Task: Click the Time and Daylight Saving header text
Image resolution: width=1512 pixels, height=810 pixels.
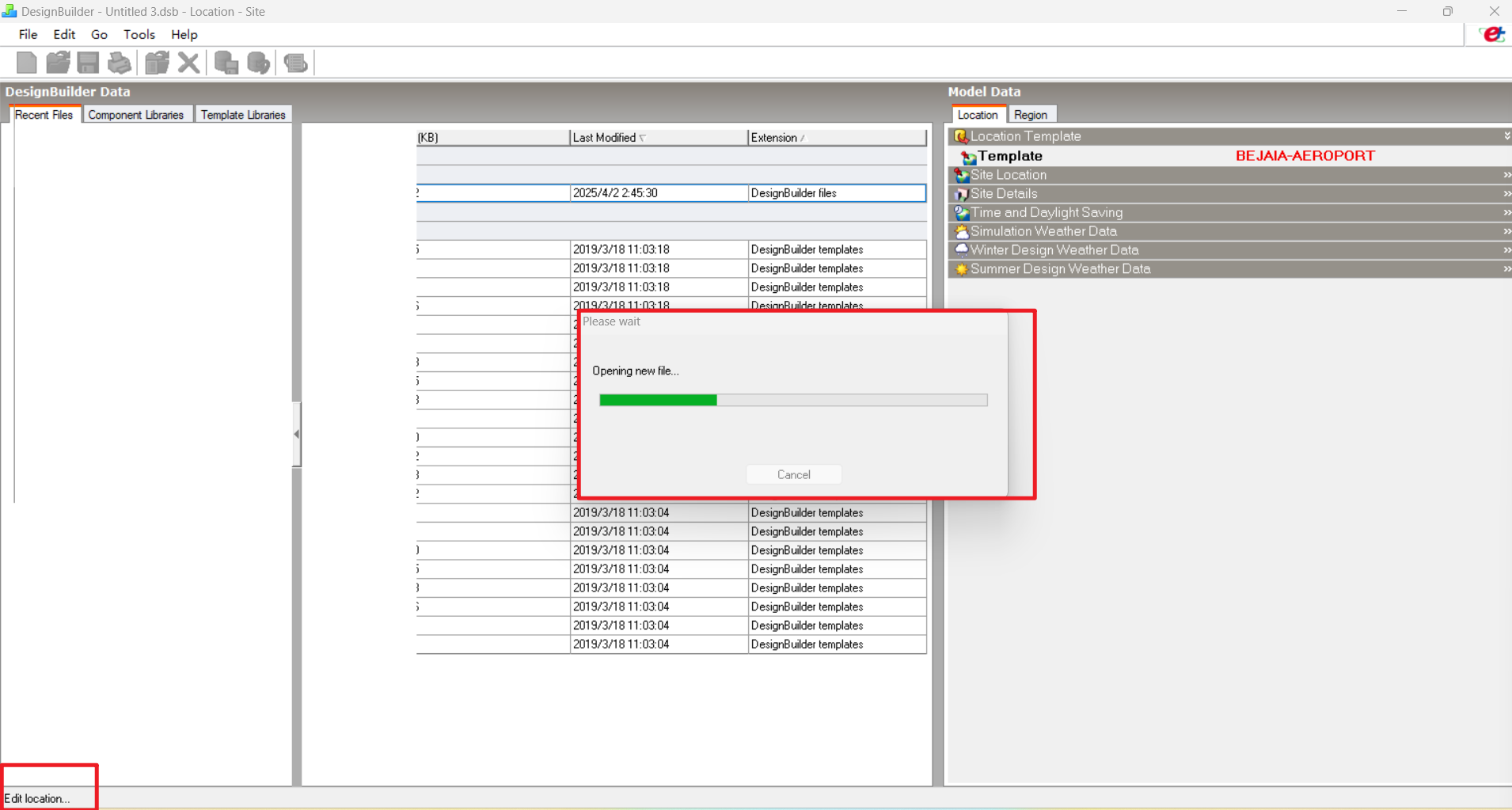Action: tap(1047, 212)
